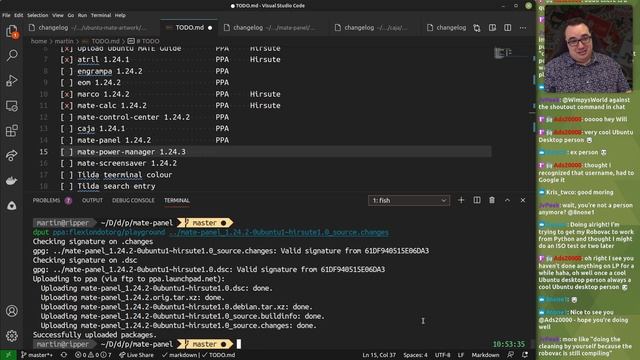This screenshot has height=360, width=640.
Task: Maximize the panel using the chevron-up icon
Action: pos(507,200)
